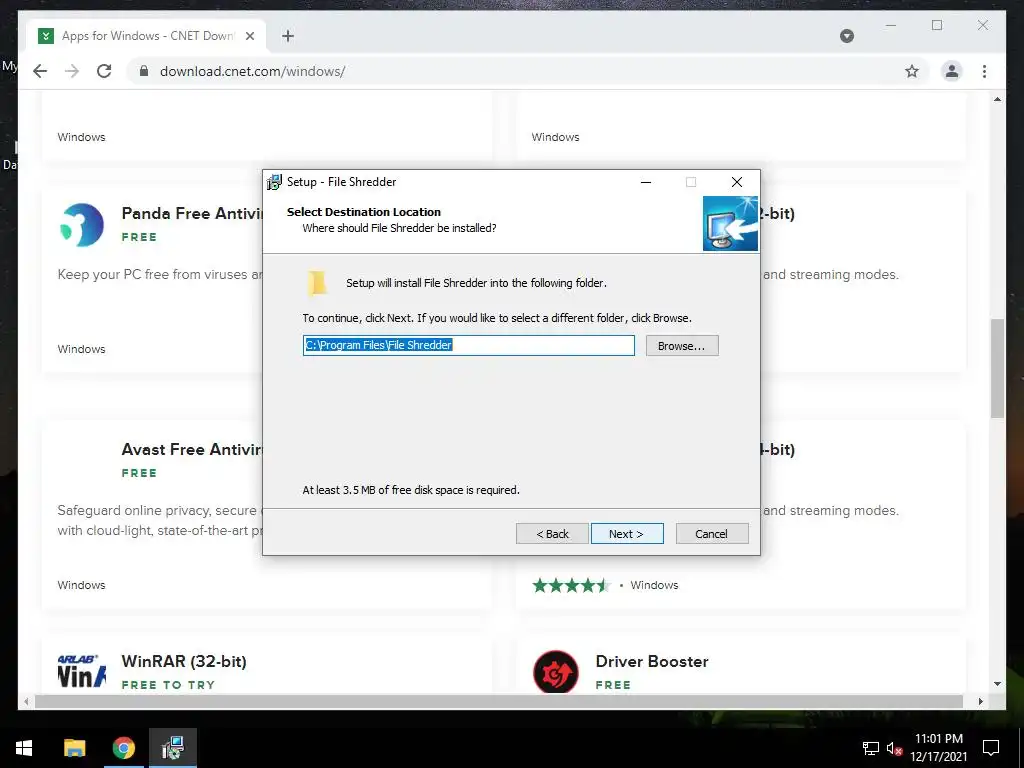Click Chrome's forward arrow
This screenshot has width=1024, height=768.
tap(72, 71)
